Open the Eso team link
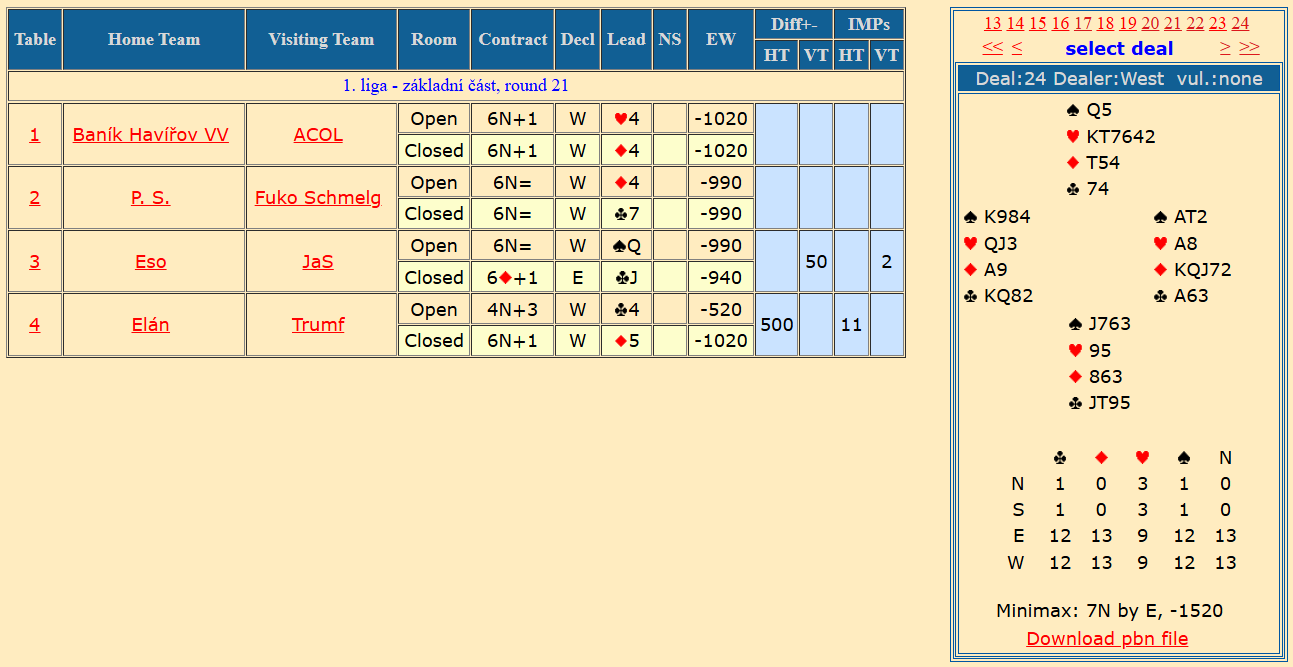The image size is (1293, 667). click(x=151, y=261)
